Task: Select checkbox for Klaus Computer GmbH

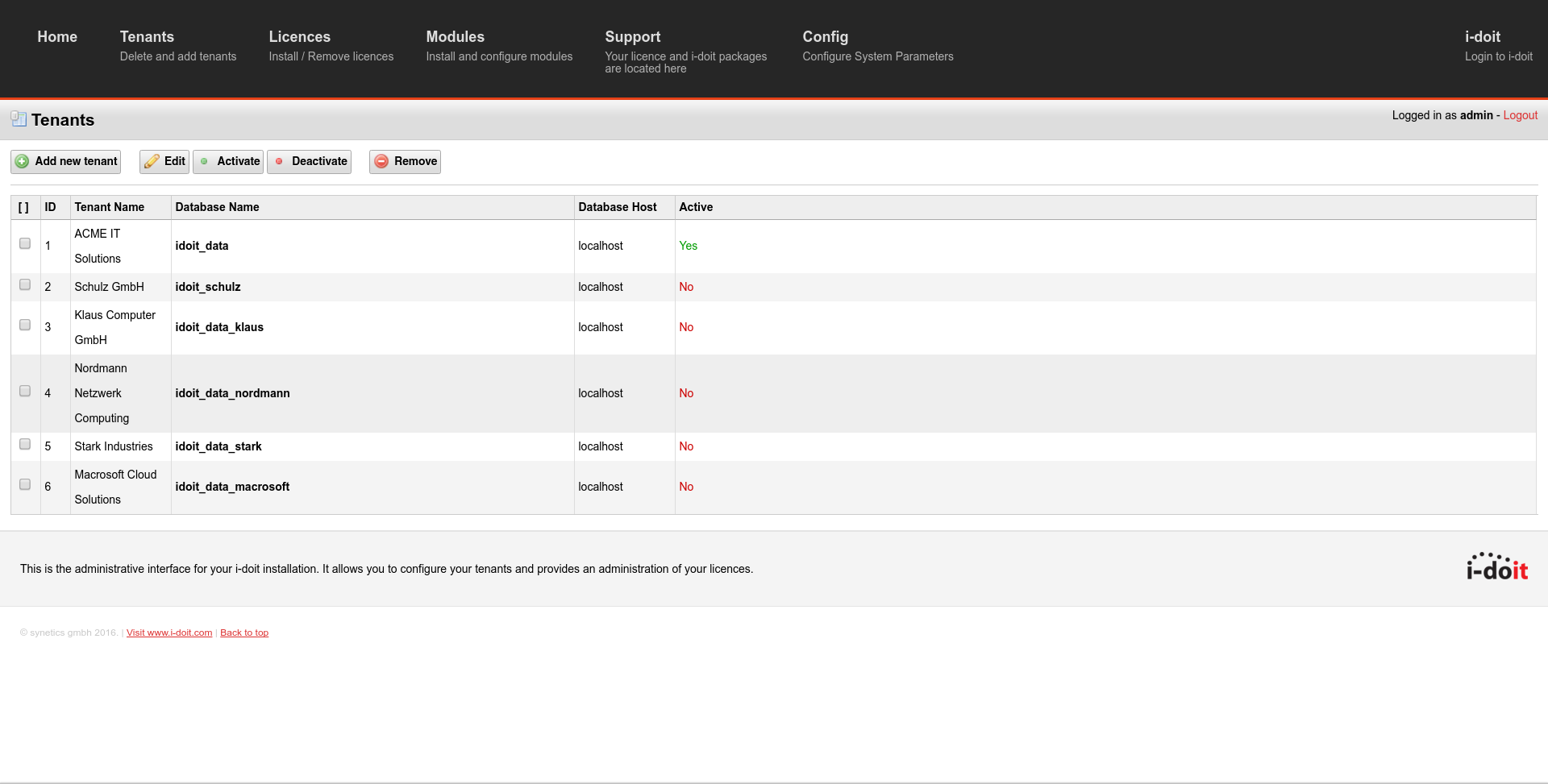Action: pyautogui.click(x=25, y=325)
